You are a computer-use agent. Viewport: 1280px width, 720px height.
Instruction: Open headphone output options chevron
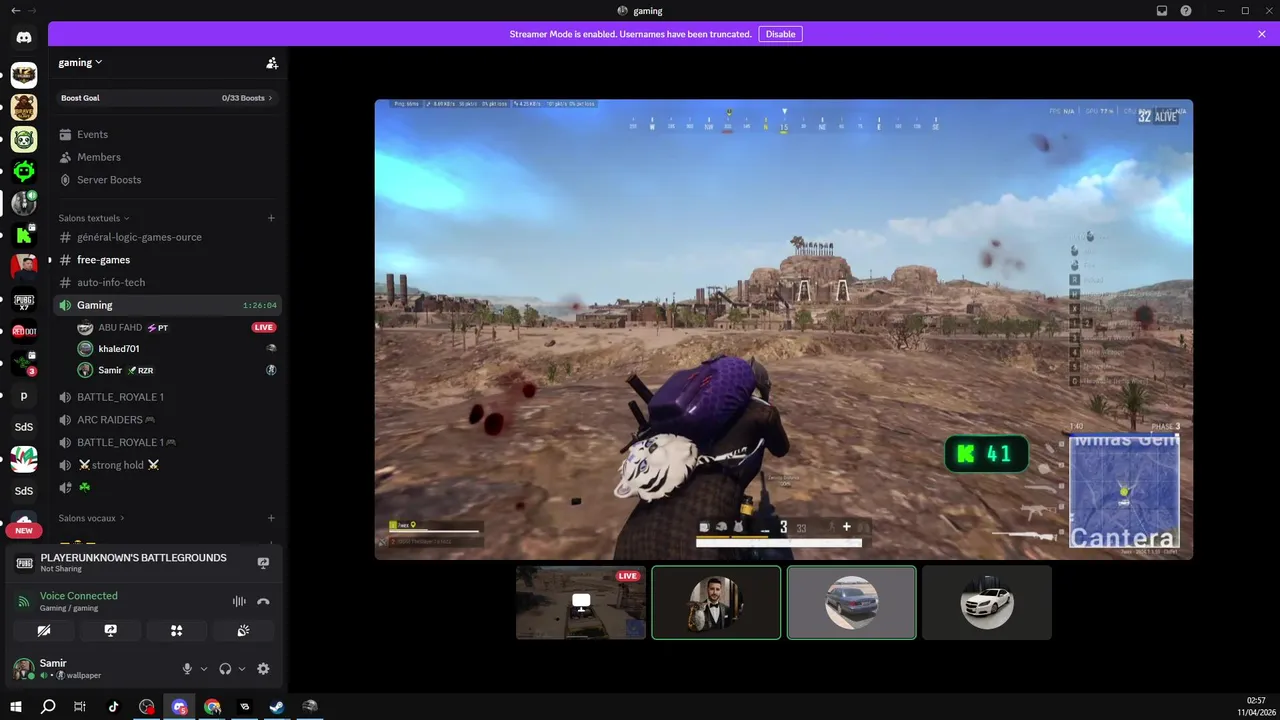coord(242,669)
